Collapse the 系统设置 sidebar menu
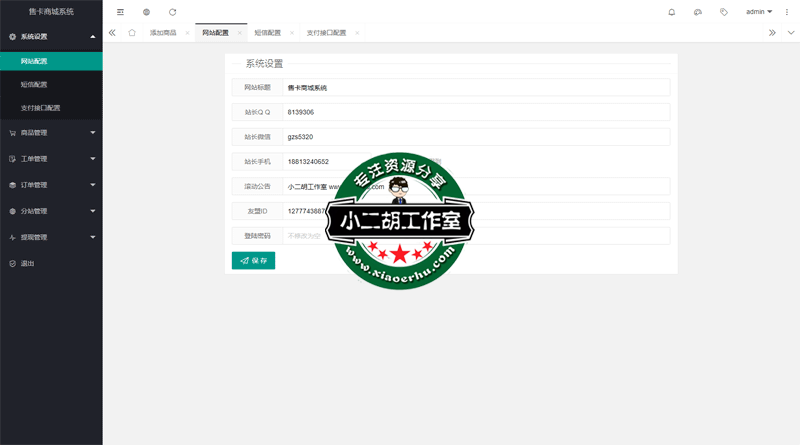This screenshot has width=800, height=445. (x=51, y=36)
